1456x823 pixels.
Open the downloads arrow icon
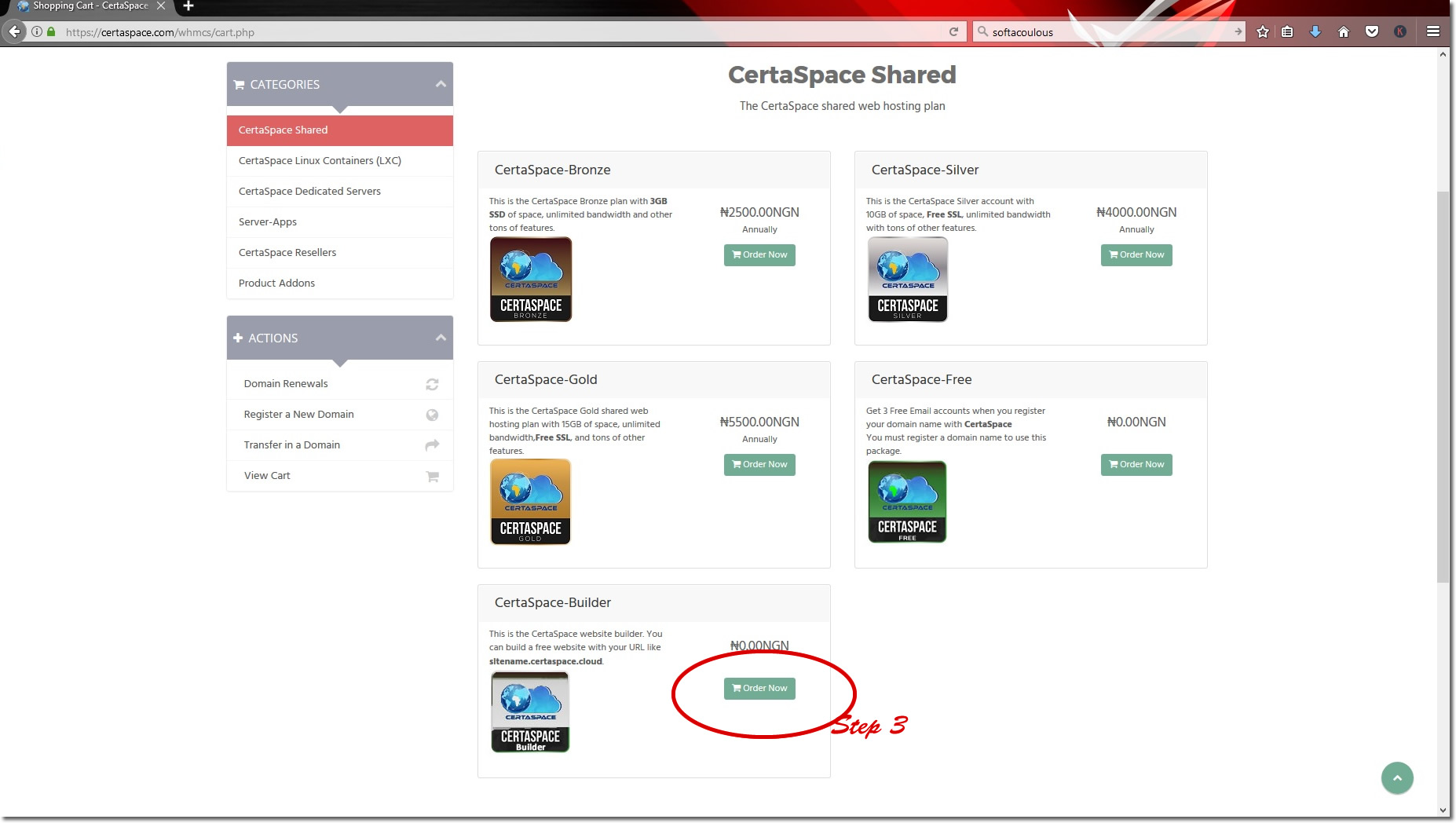(1315, 32)
